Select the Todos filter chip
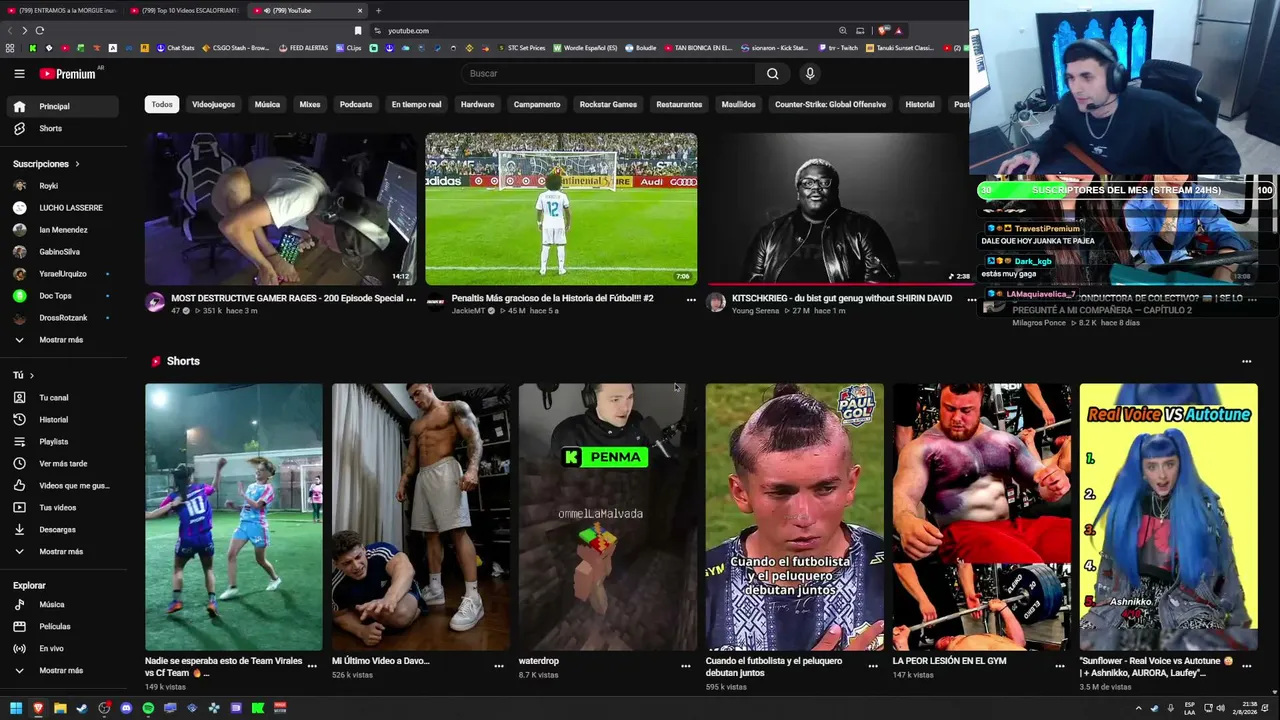The width and height of the screenshot is (1280, 720). click(x=162, y=104)
